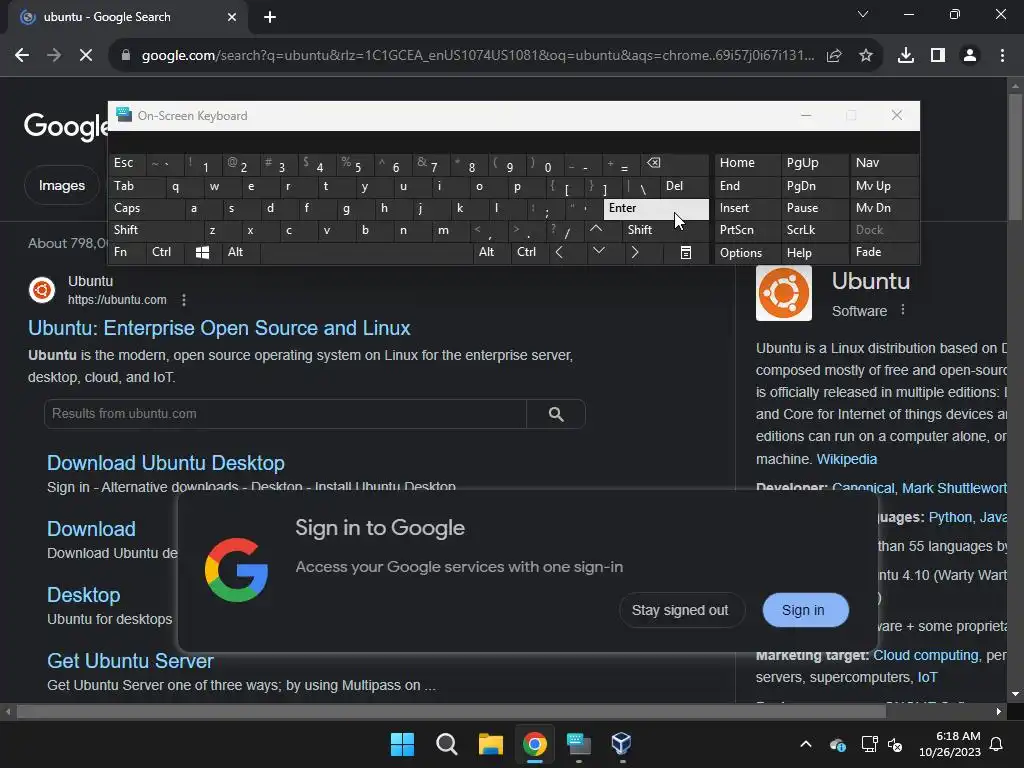Share this page via the share icon
Image resolution: width=1024 pixels, height=768 pixels.
(x=834, y=56)
